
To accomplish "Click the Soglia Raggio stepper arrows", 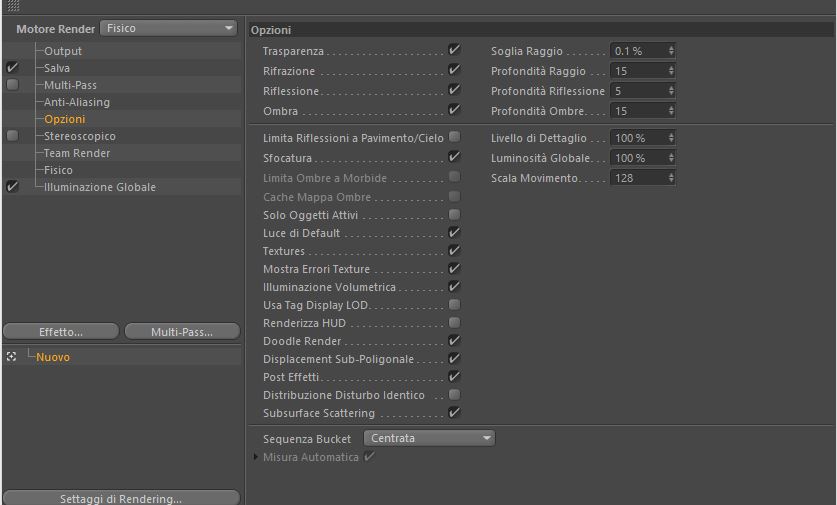I will click(x=671, y=51).
